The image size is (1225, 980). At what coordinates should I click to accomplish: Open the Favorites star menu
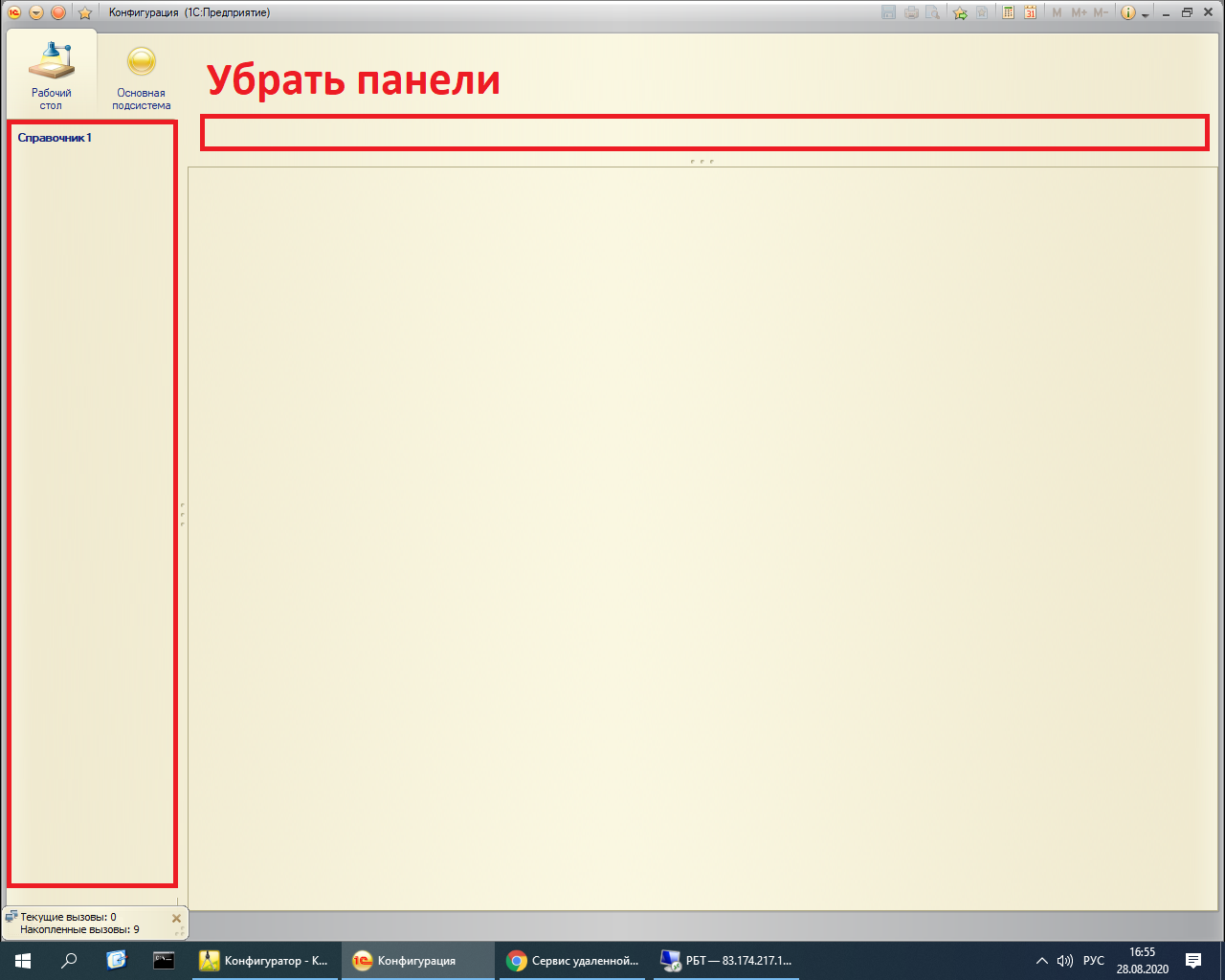[x=84, y=12]
